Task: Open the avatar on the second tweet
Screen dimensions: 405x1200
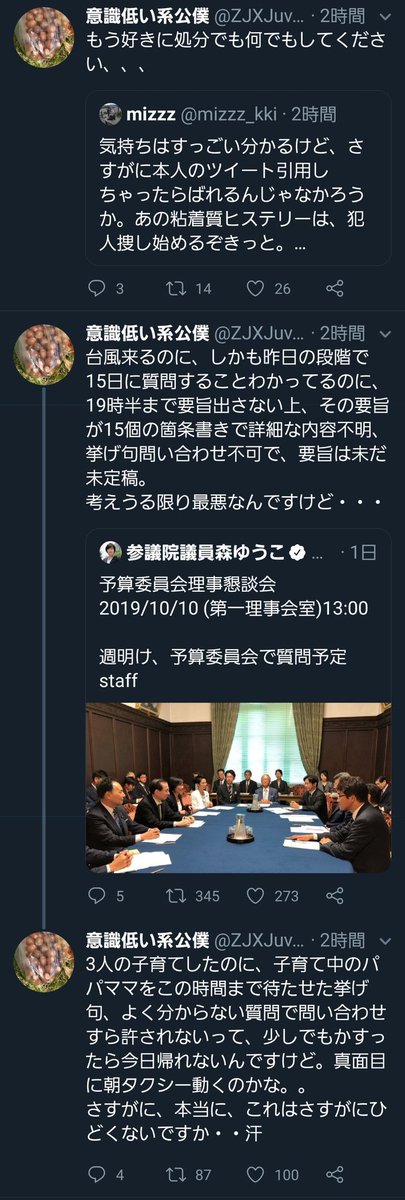Action: pyautogui.click(x=43, y=354)
